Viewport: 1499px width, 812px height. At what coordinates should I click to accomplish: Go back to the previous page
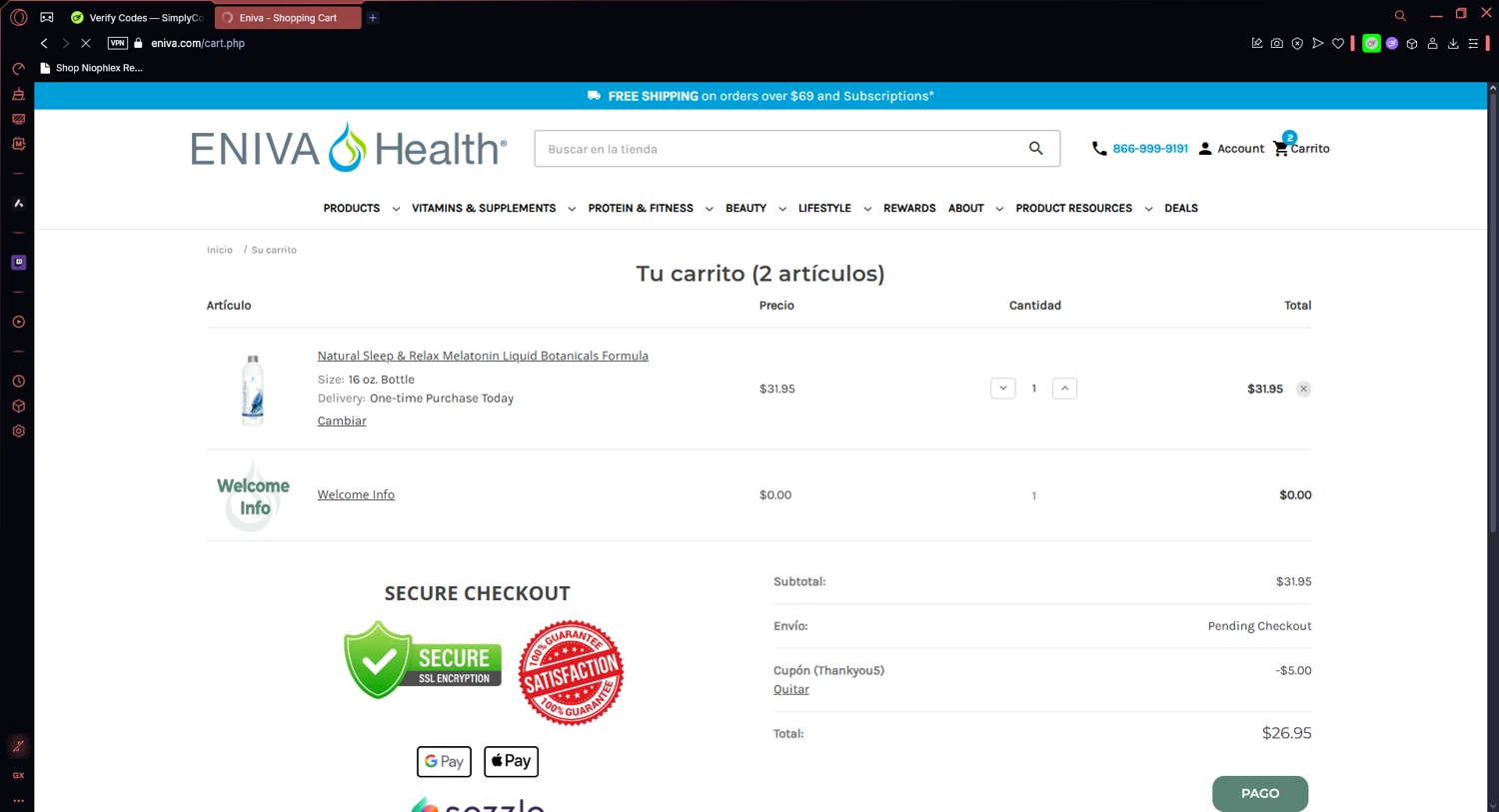pos(44,43)
